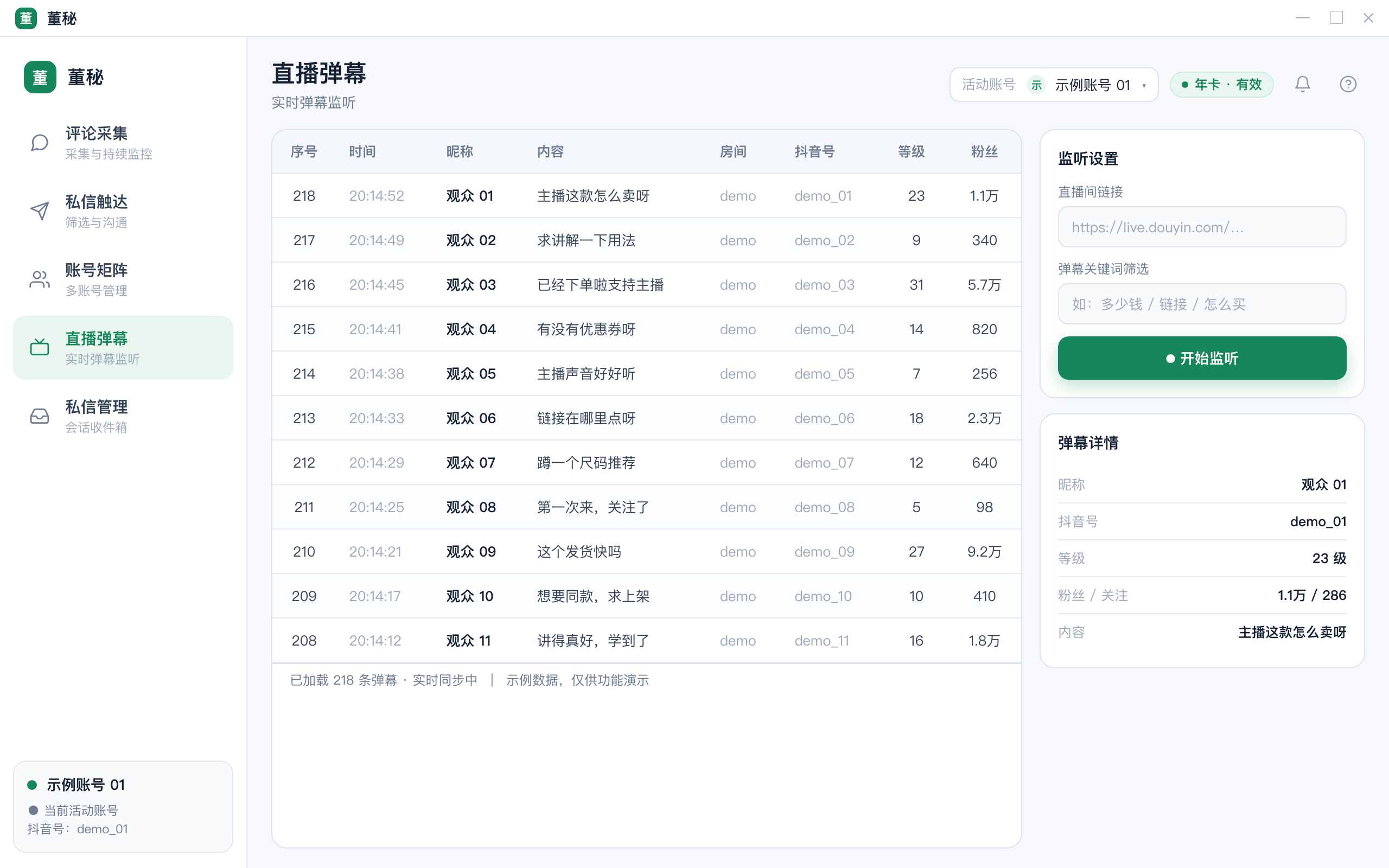Screen dimensions: 1389x868
Task: Click the 等级 column header
Action: pos(911,151)
